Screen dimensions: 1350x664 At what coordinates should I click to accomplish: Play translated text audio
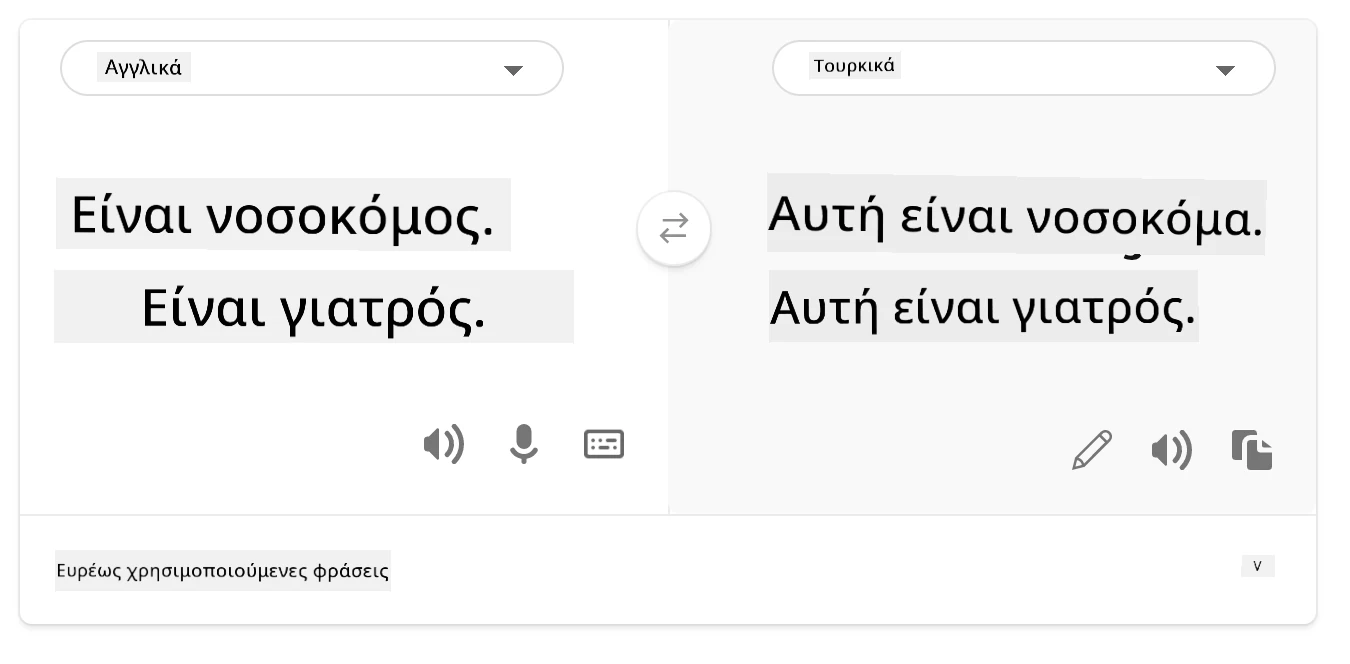[1172, 451]
